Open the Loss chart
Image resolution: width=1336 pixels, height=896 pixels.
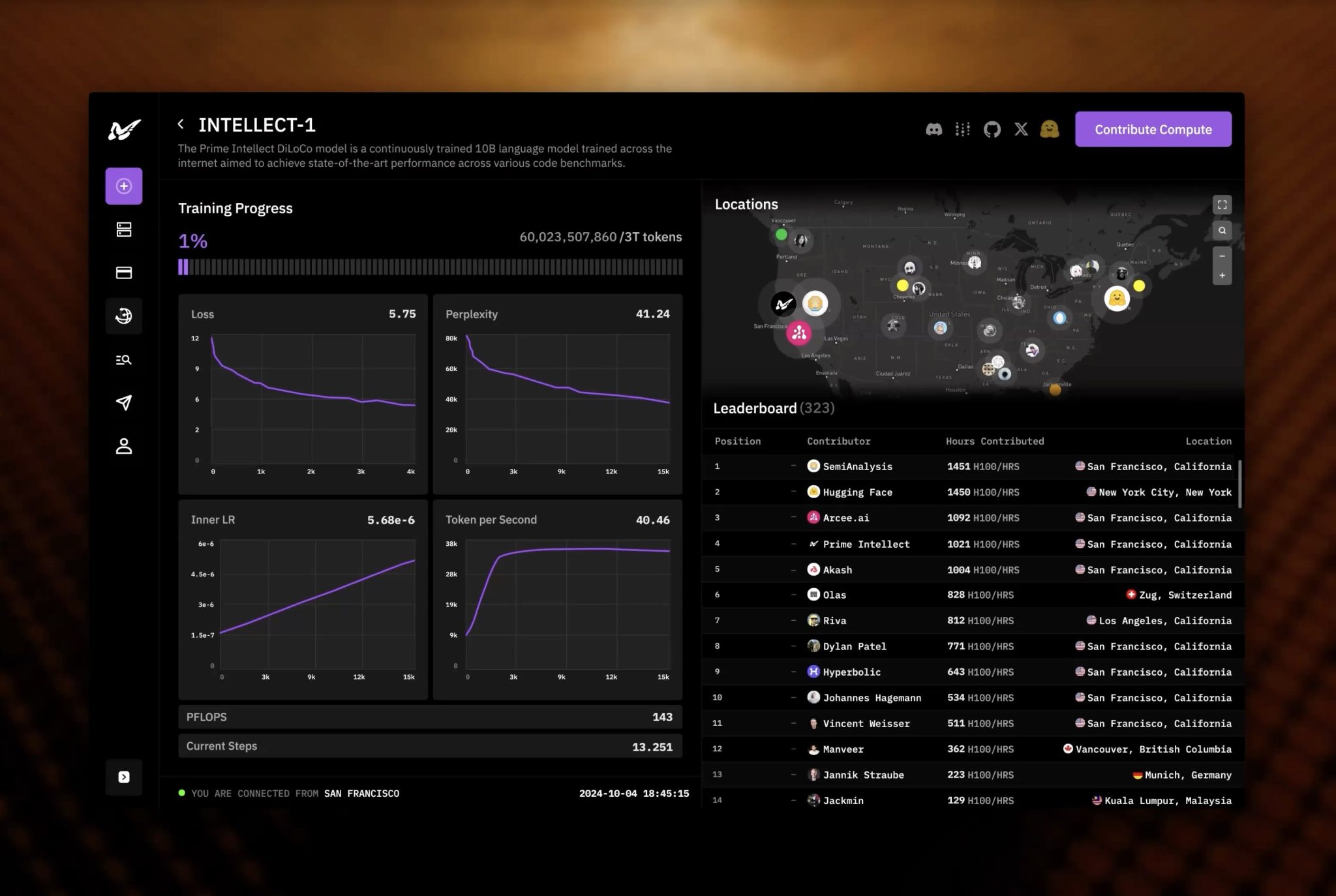pos(303,393)
